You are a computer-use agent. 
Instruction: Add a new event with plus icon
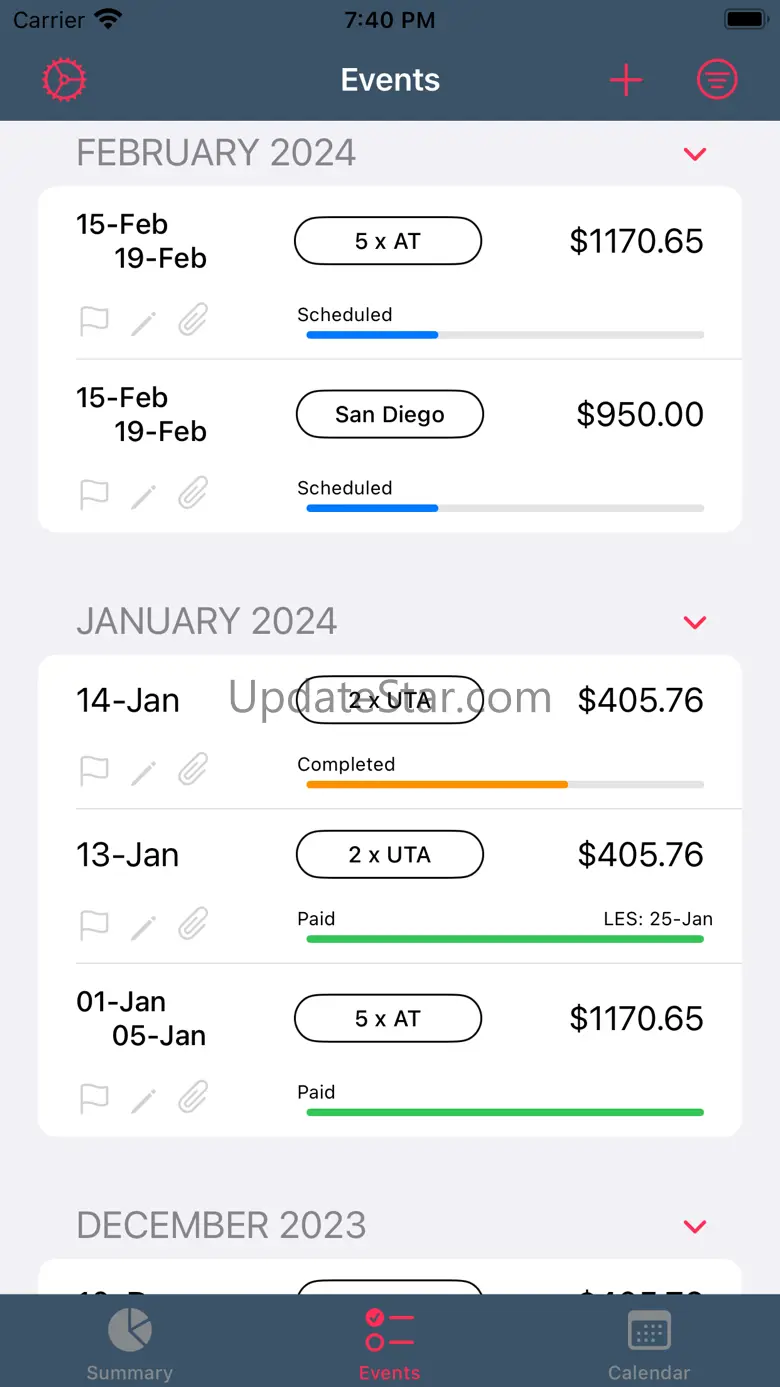(x=626, y=80)
